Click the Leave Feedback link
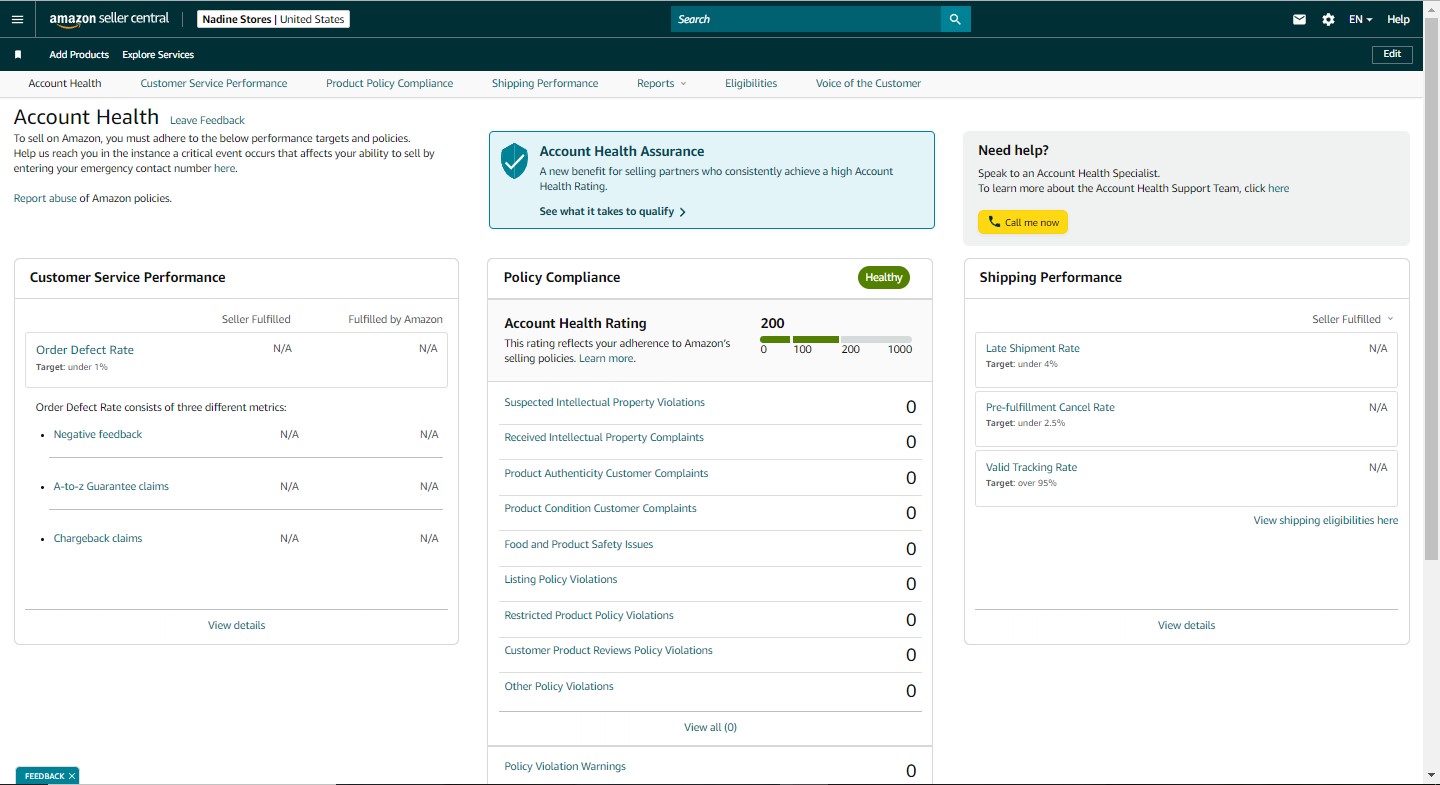1440x785 pixels. point(207,120)
